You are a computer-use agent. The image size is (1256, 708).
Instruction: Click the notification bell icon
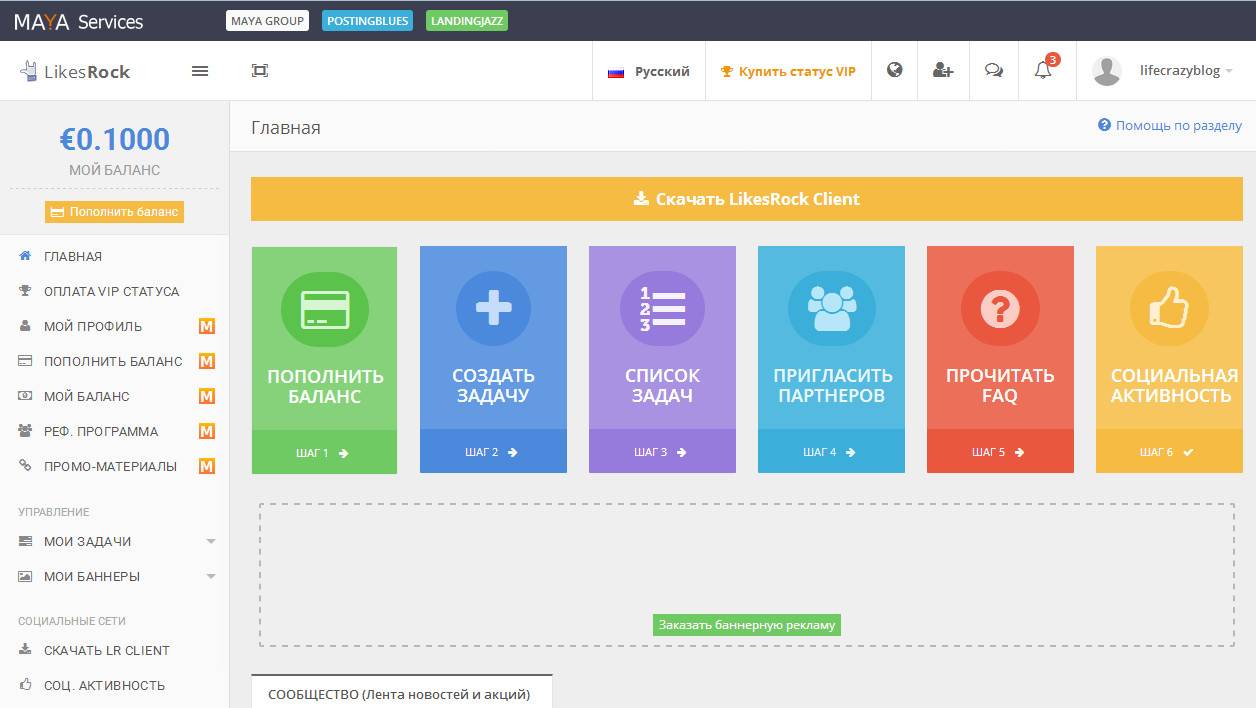1043,71
